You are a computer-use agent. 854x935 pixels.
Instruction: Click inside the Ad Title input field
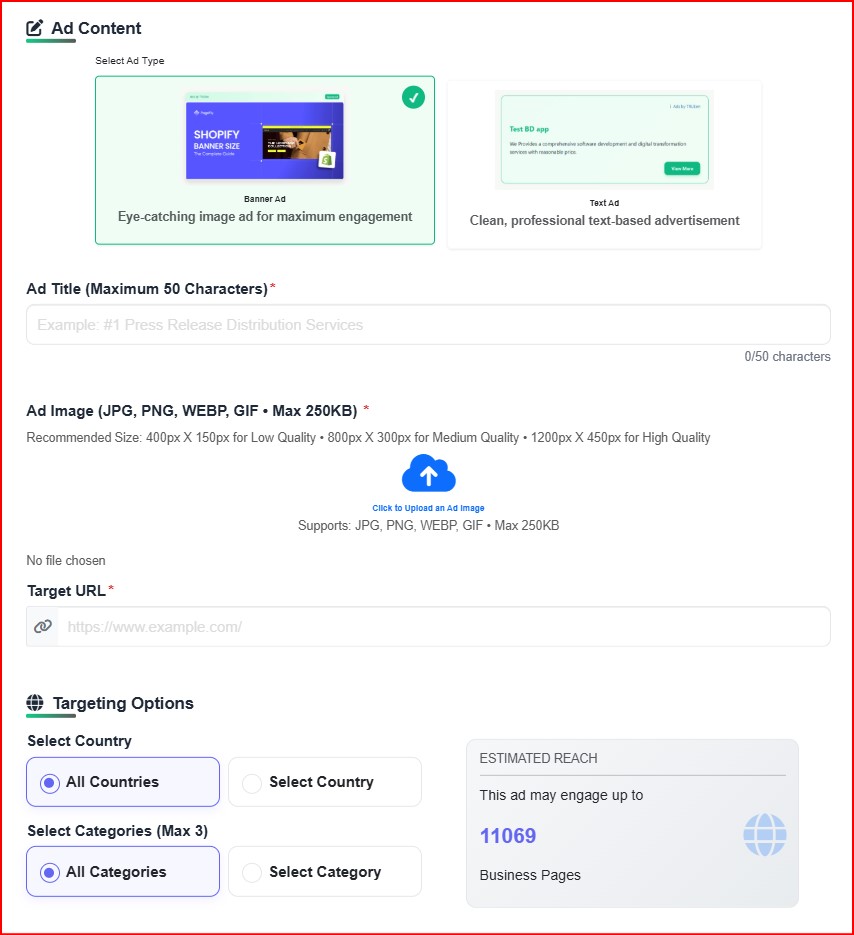428,324
